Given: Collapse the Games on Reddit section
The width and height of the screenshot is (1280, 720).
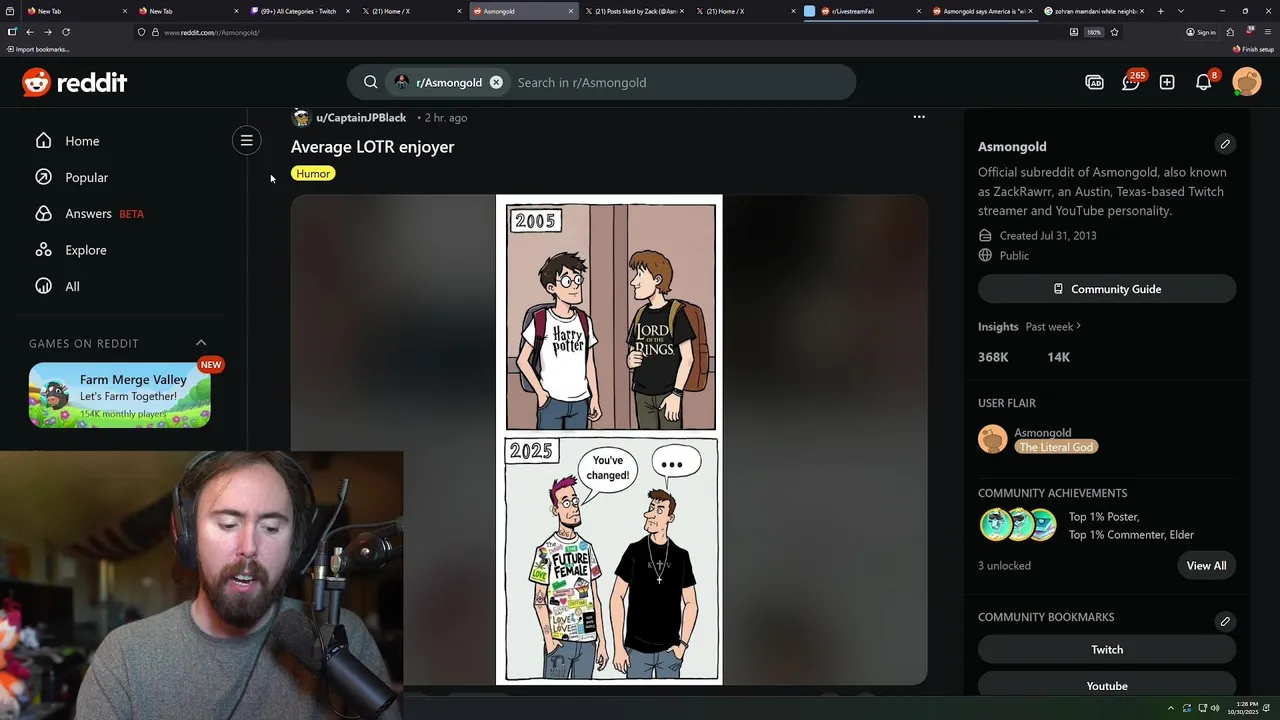Looking at the screenshot, I should click(201, 343).
